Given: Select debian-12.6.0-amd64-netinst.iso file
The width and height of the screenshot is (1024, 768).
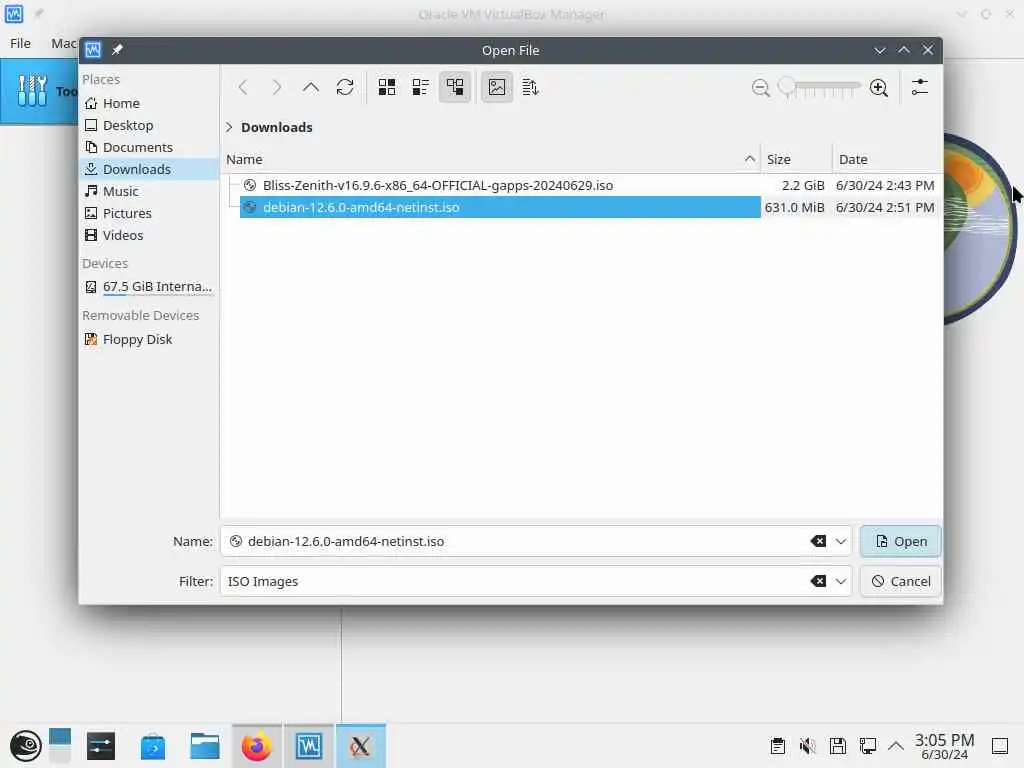Looking at the screenshot, I should (x=500, y=208).
